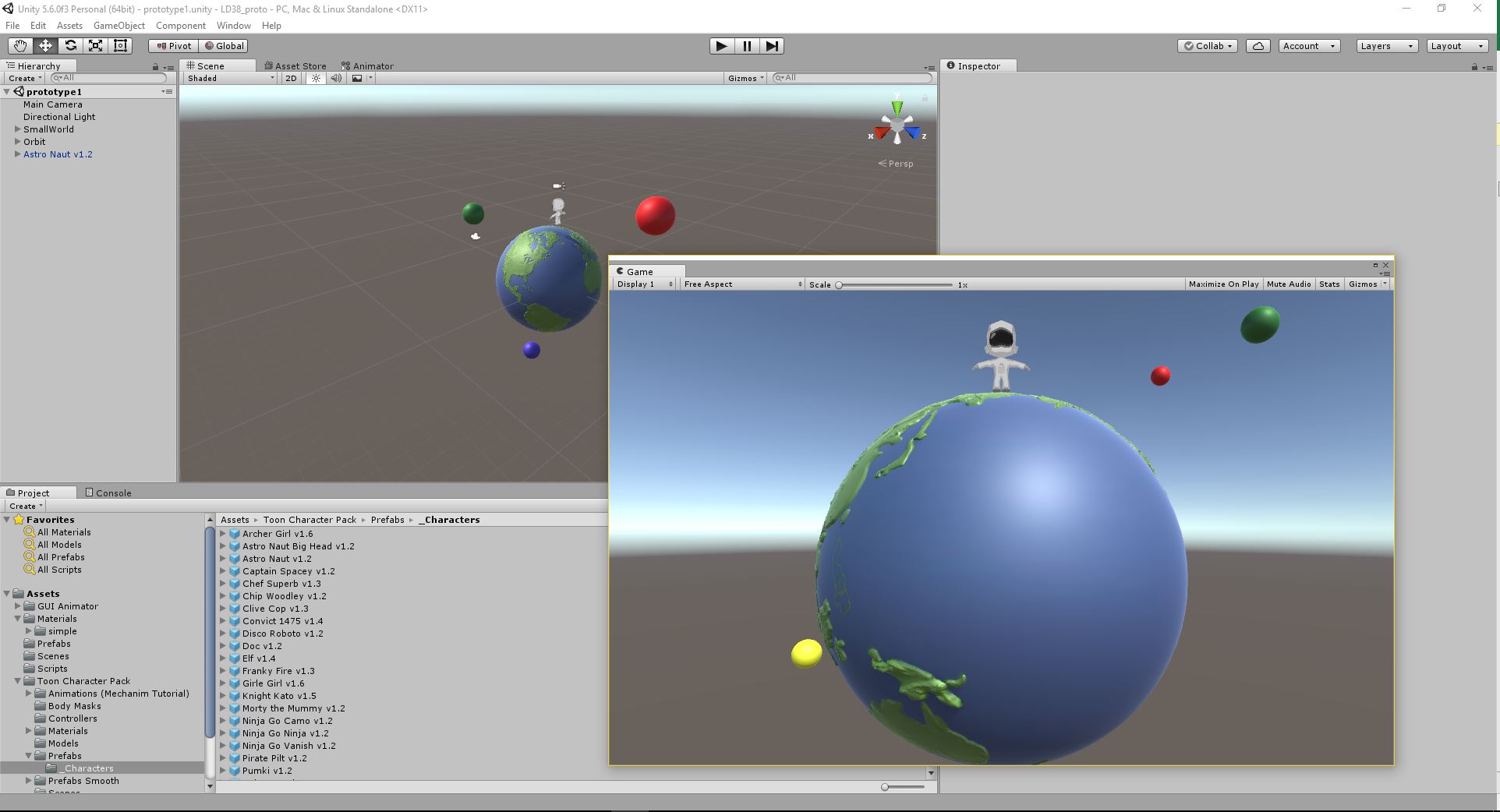Viewport: 1500px width, 812px height.
Task: Toggle 2D mode in the Scene view
Action: click(290, 78)
